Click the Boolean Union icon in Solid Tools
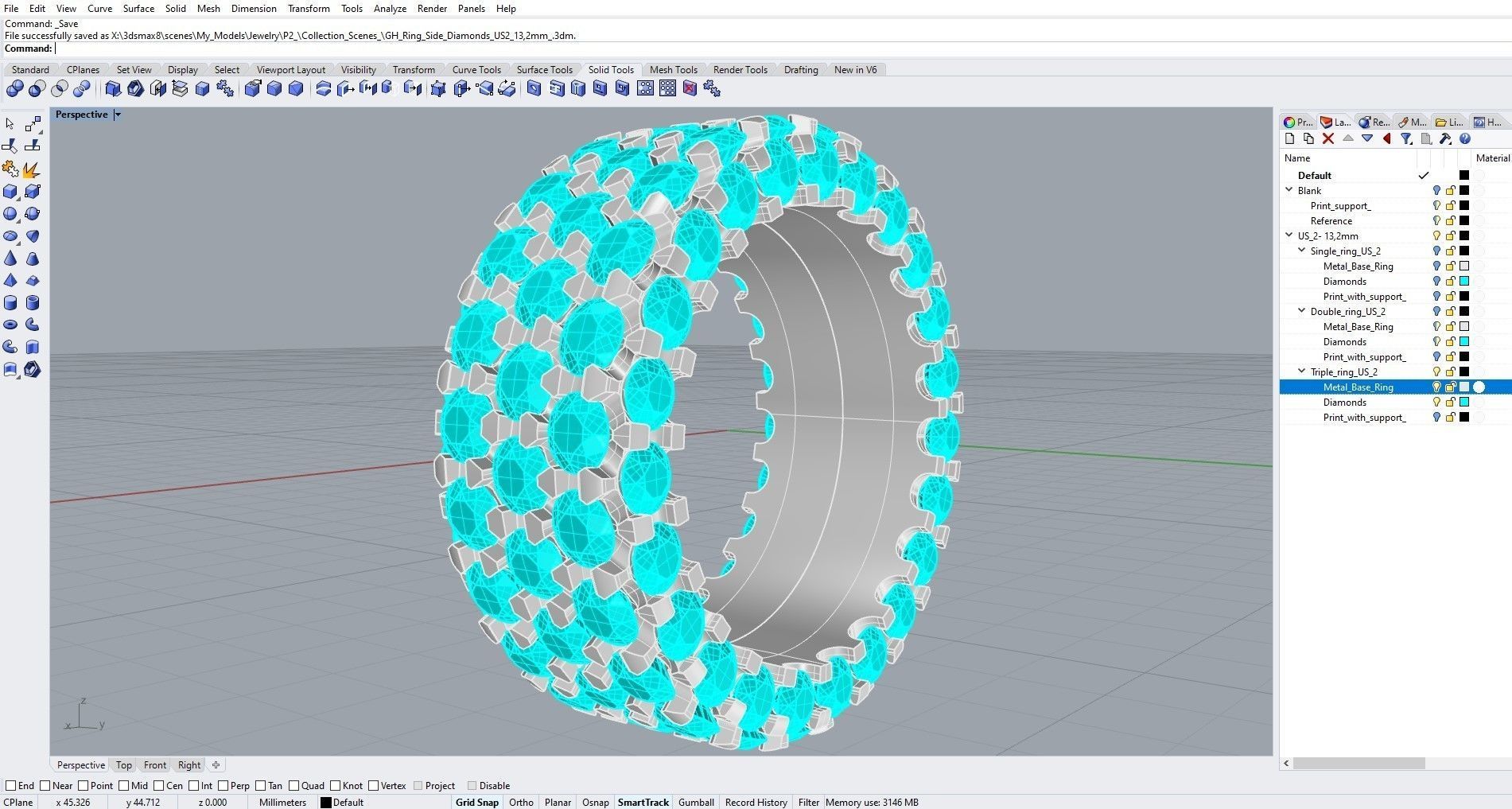The width and height of the screenshot is (1512, 809). click(14, 89)
